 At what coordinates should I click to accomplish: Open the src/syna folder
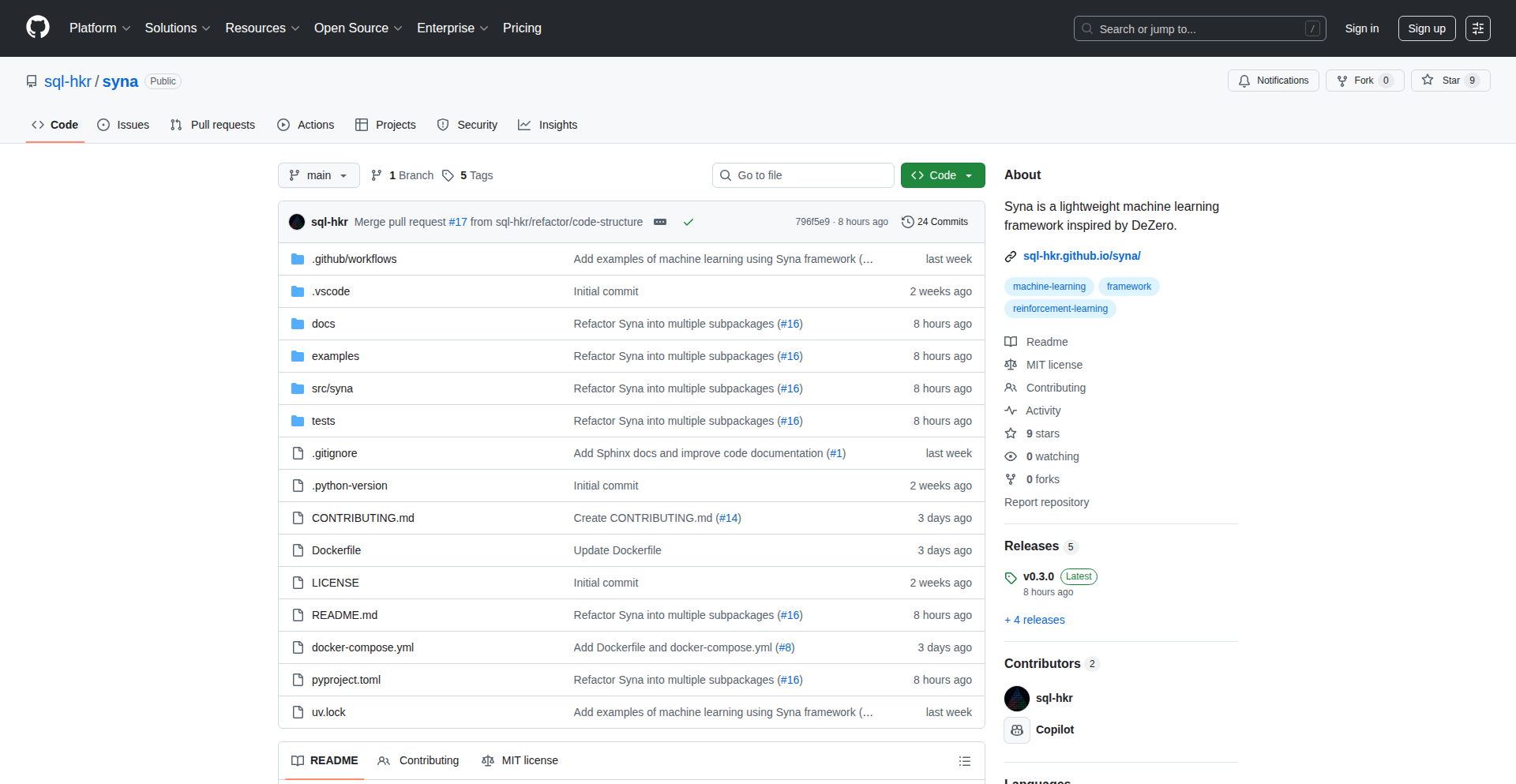coord(332,388)
